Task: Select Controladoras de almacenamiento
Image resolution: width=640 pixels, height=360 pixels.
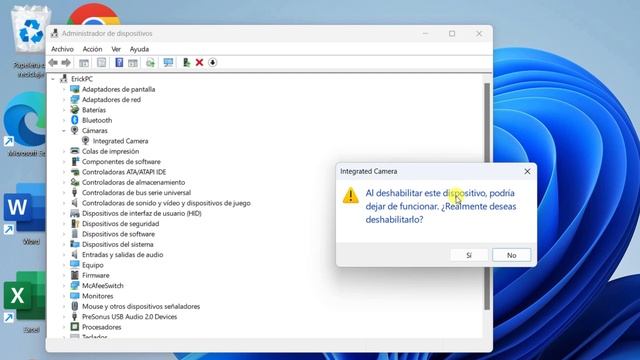Action: [133, 182]
